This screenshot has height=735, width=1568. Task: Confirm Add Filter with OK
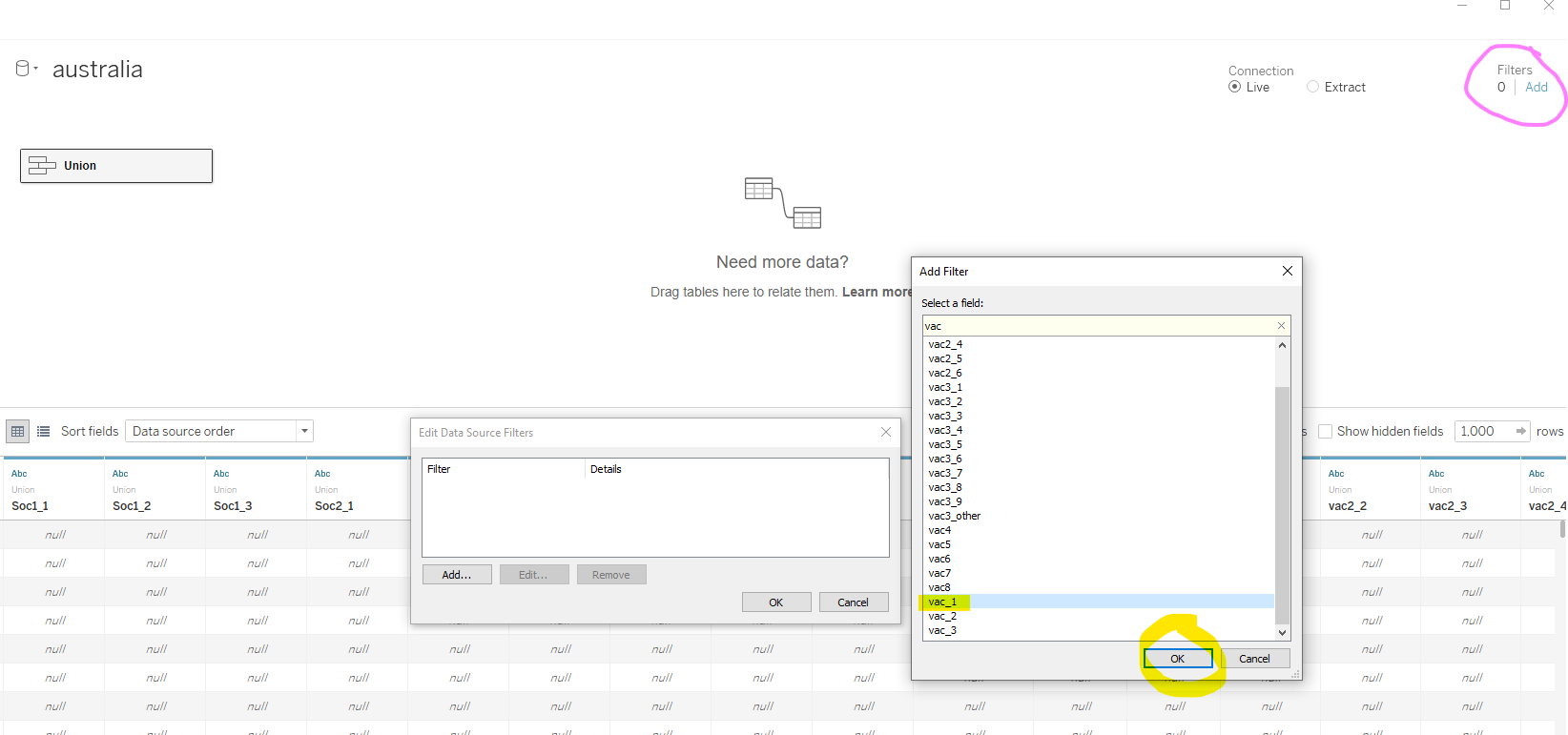(1178, 659)
